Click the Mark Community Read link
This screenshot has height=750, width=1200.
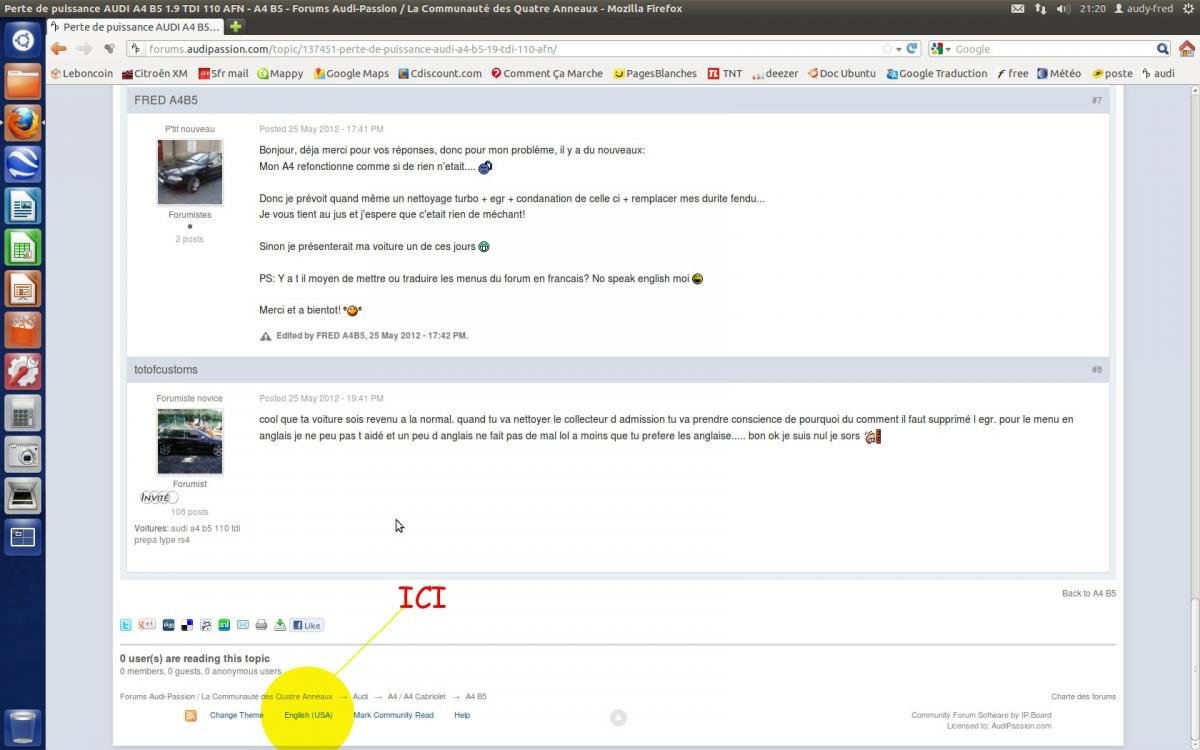[393, 715]
